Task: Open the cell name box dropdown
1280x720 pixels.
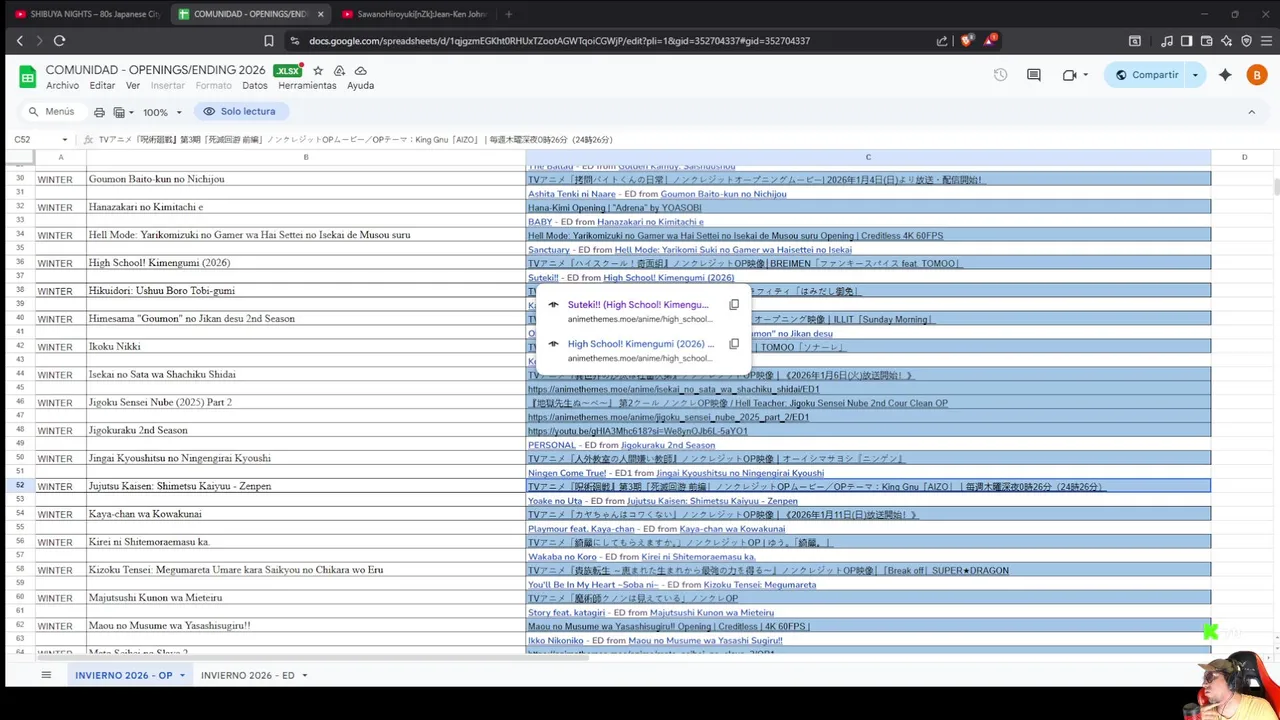Action: click(65, 140)
